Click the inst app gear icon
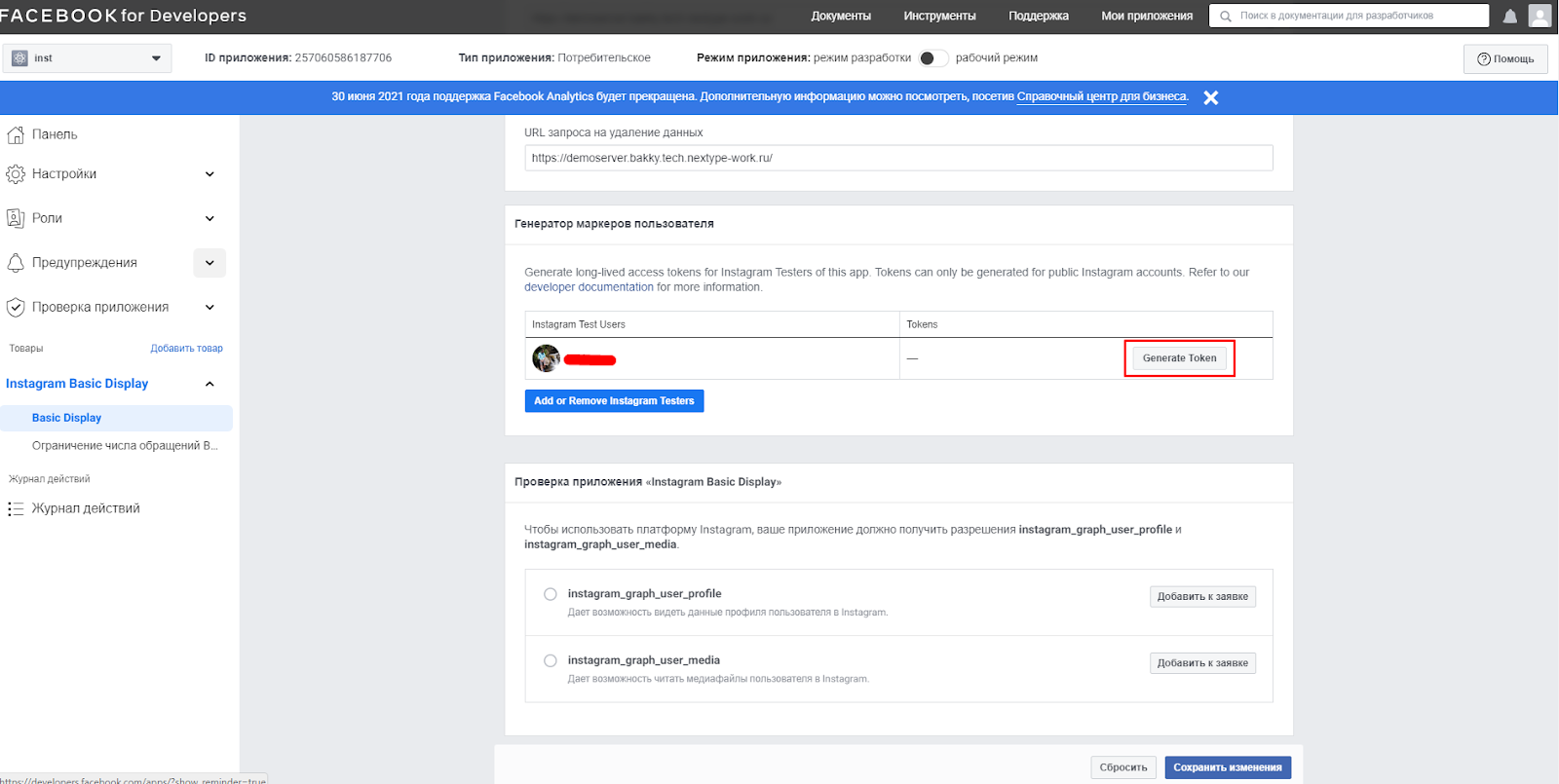 [x=19, y=58]
